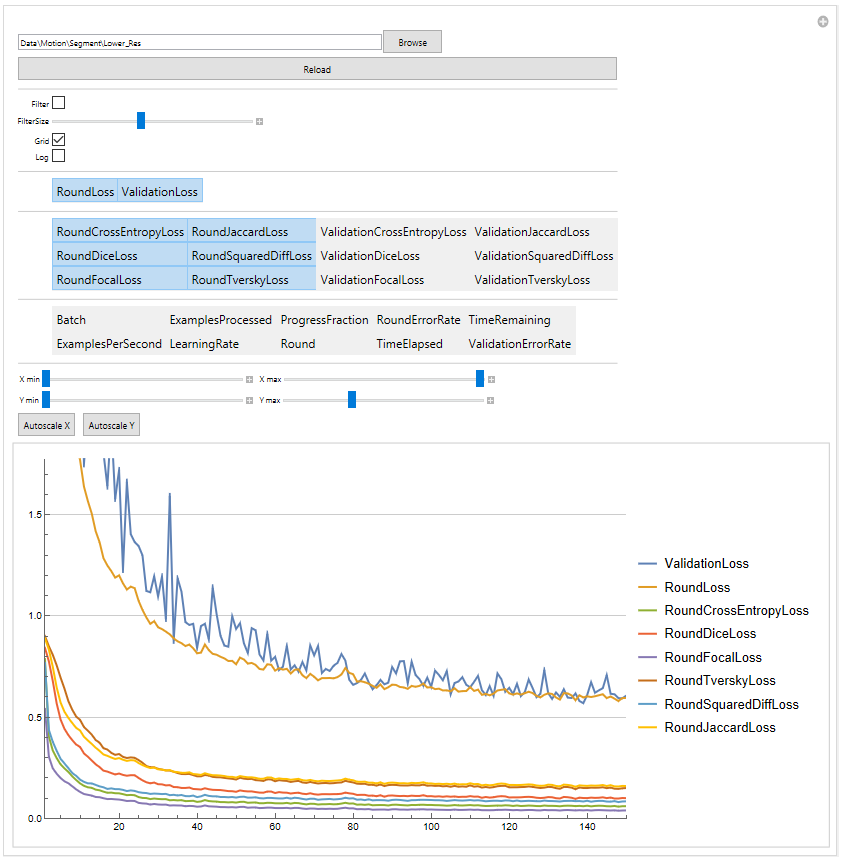Click the data folder path input field
Image resolution: width=842 pixels, height=862 pixels.
200,42
